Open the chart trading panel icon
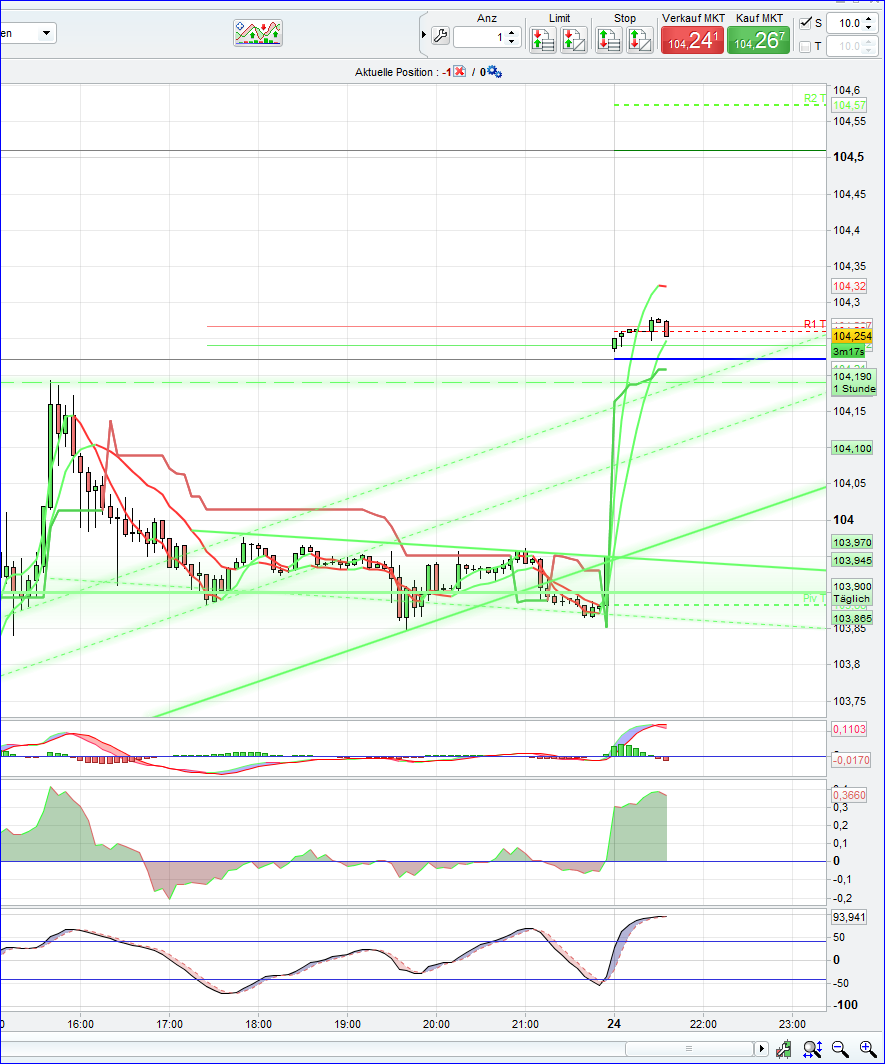Viewport: 885px width, 1064px height. click(x=257, y=31)
